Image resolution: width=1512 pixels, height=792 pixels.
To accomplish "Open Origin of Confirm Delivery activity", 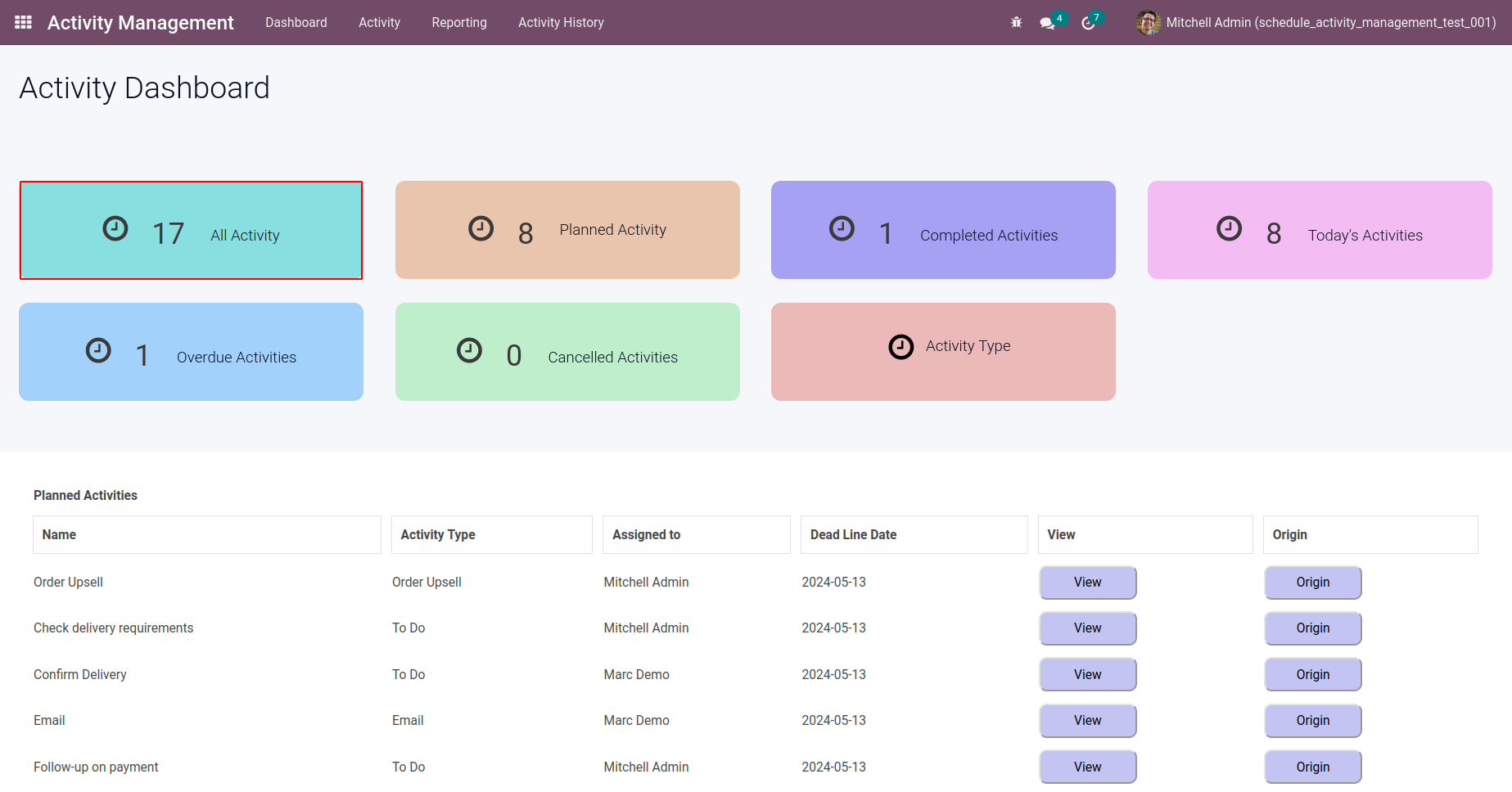I will coord(1313,675).
